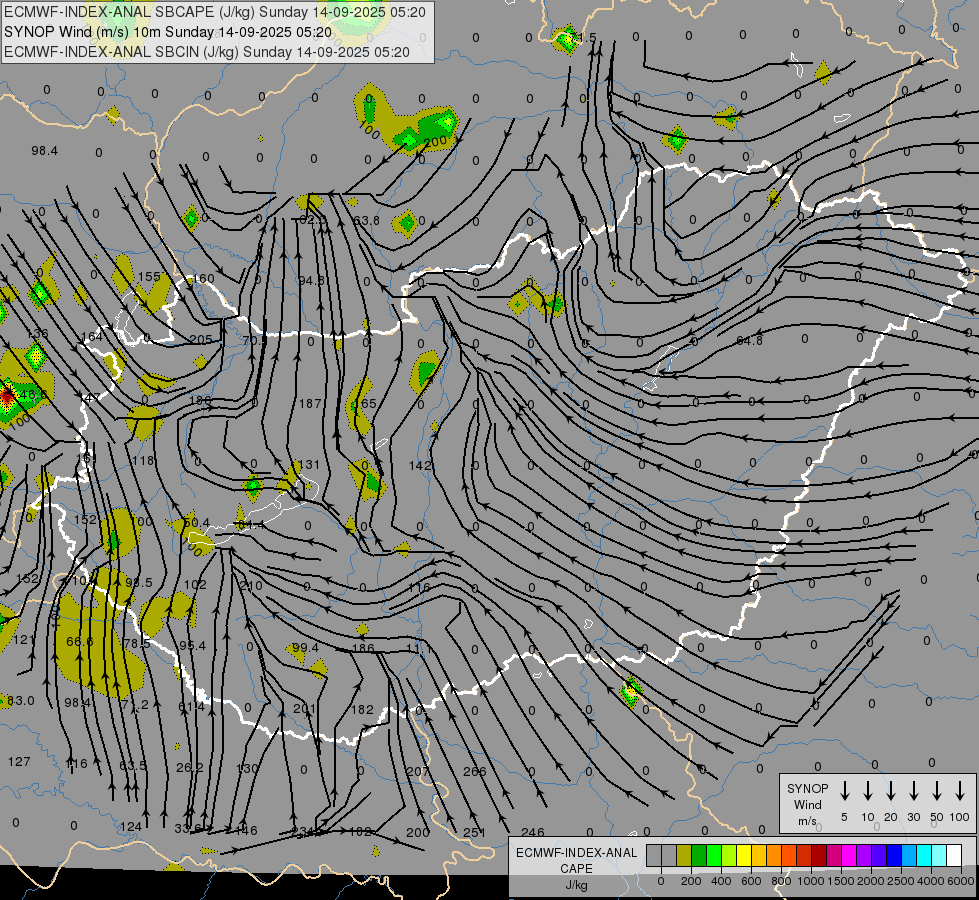Click the map value 187
979x900 pixels.
point(310,403)
